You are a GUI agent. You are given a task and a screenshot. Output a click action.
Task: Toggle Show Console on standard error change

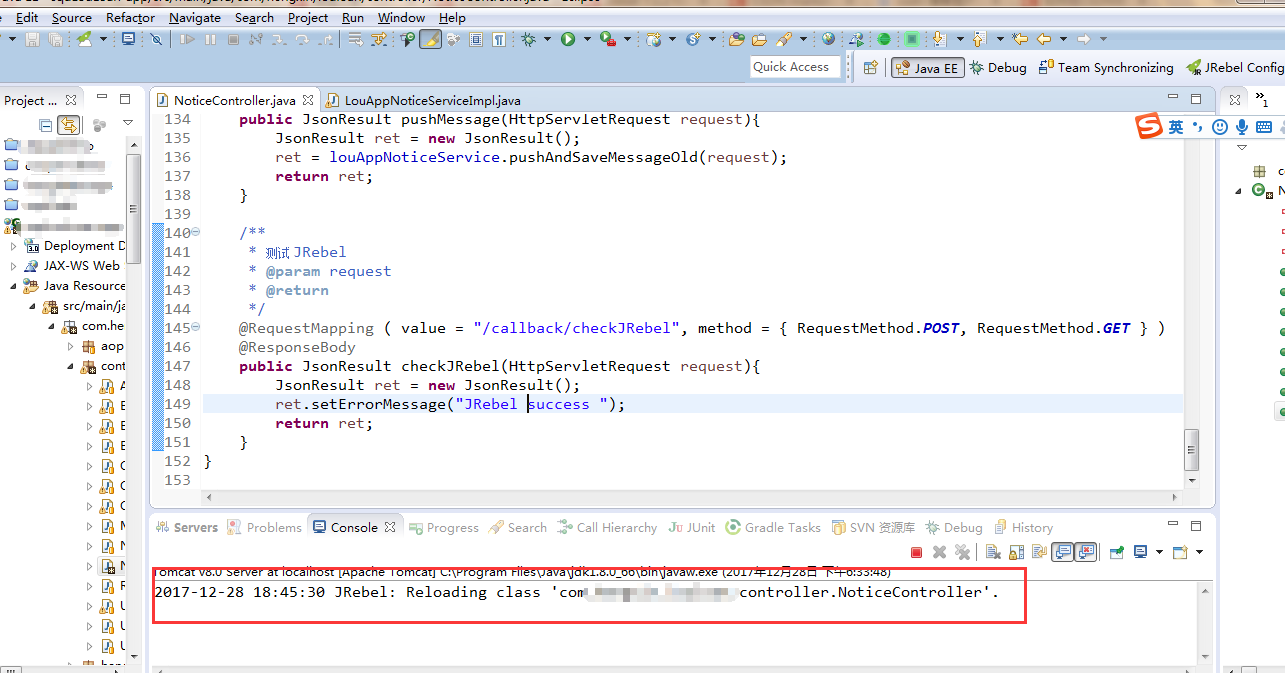click(x=1086, y=552)
